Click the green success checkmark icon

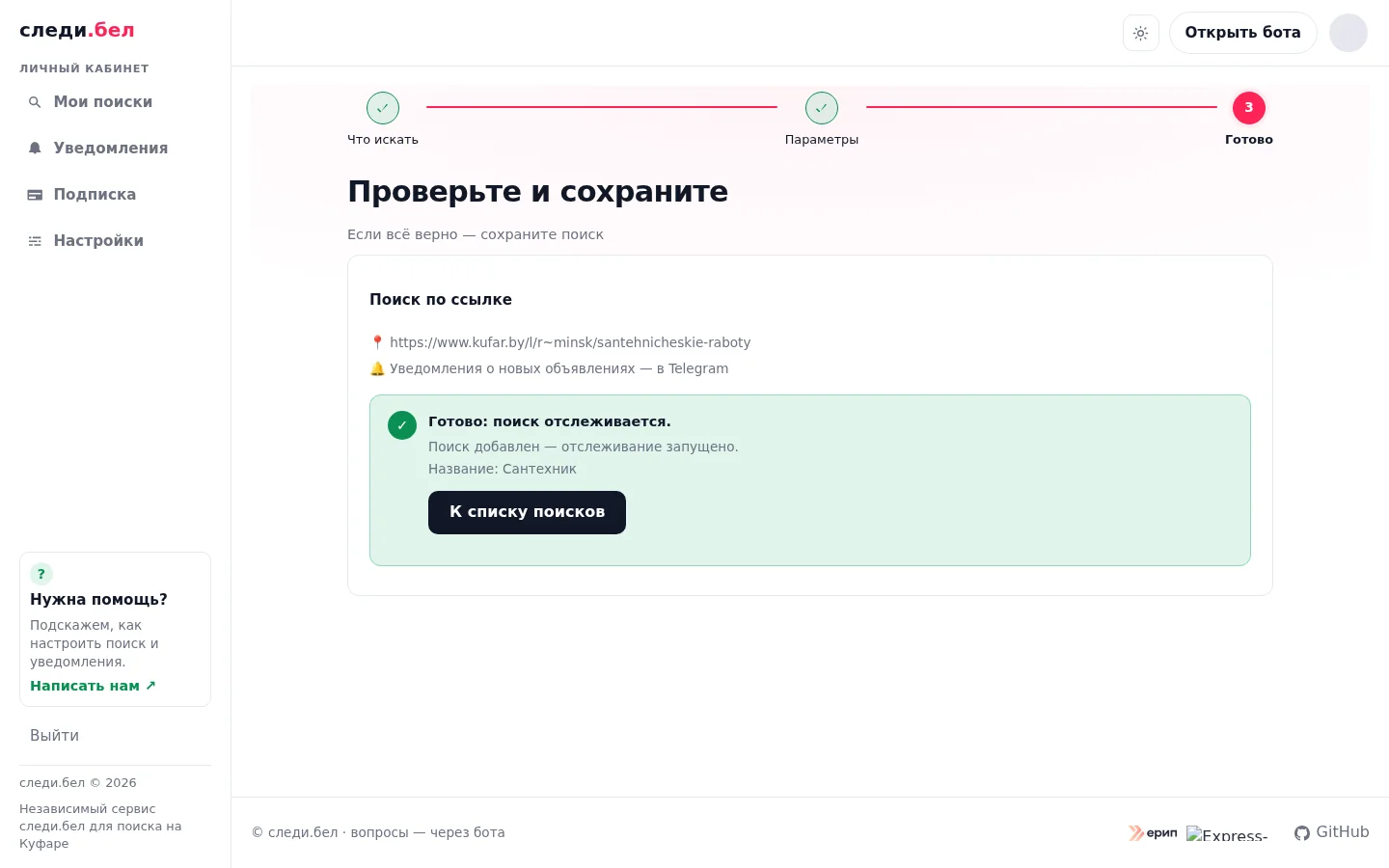coord(402,425)
